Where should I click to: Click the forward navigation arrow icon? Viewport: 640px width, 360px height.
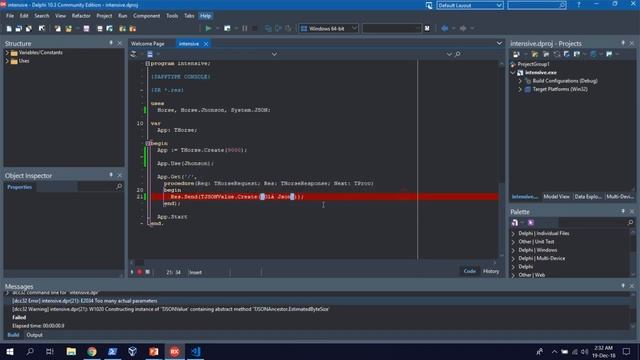point(463,28)
